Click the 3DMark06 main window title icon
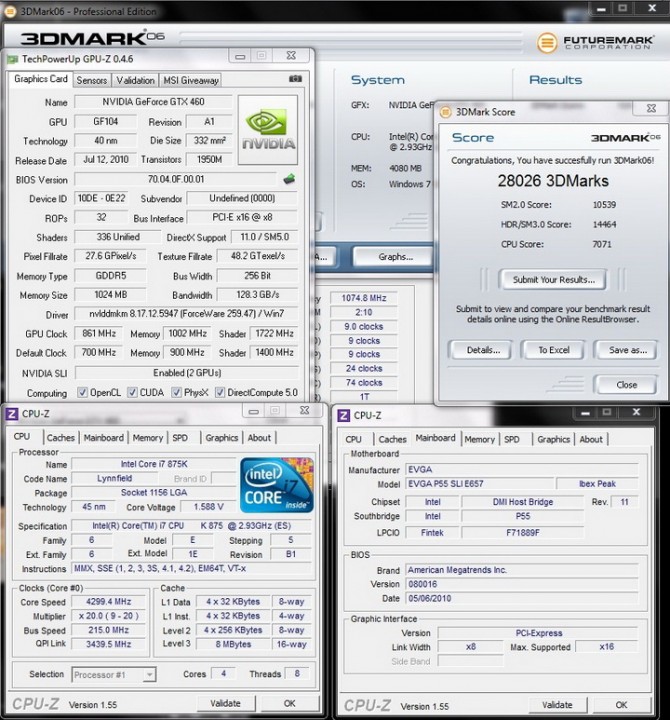The image size is (670, 720). (9, 11)
